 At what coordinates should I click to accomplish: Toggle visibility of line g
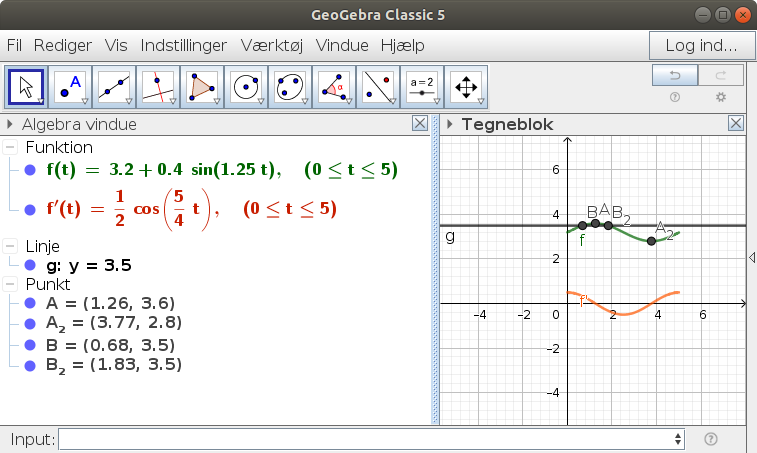click(x=30, y=265)
